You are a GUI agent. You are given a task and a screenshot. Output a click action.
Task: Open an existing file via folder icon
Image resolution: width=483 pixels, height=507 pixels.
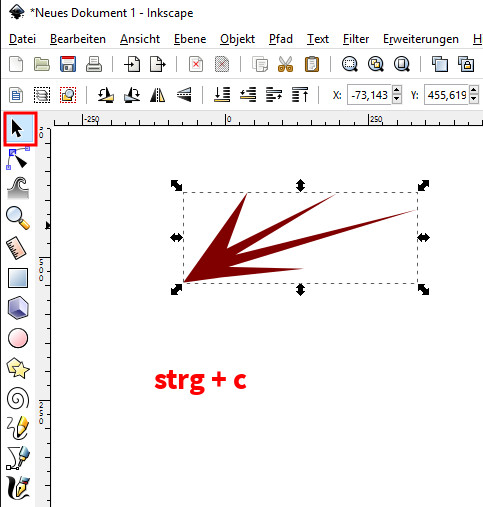click(42, 64)
